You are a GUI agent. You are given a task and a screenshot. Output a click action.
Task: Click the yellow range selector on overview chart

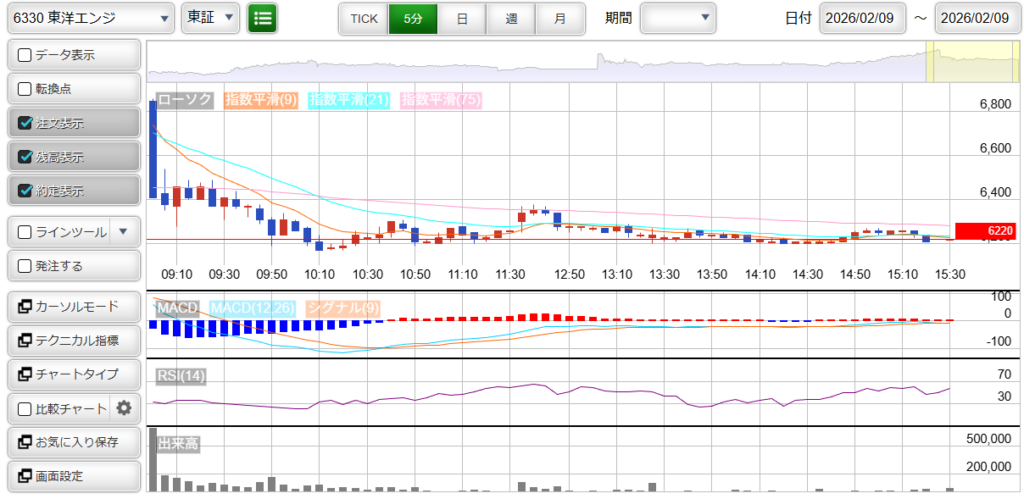tap(957, 63)
